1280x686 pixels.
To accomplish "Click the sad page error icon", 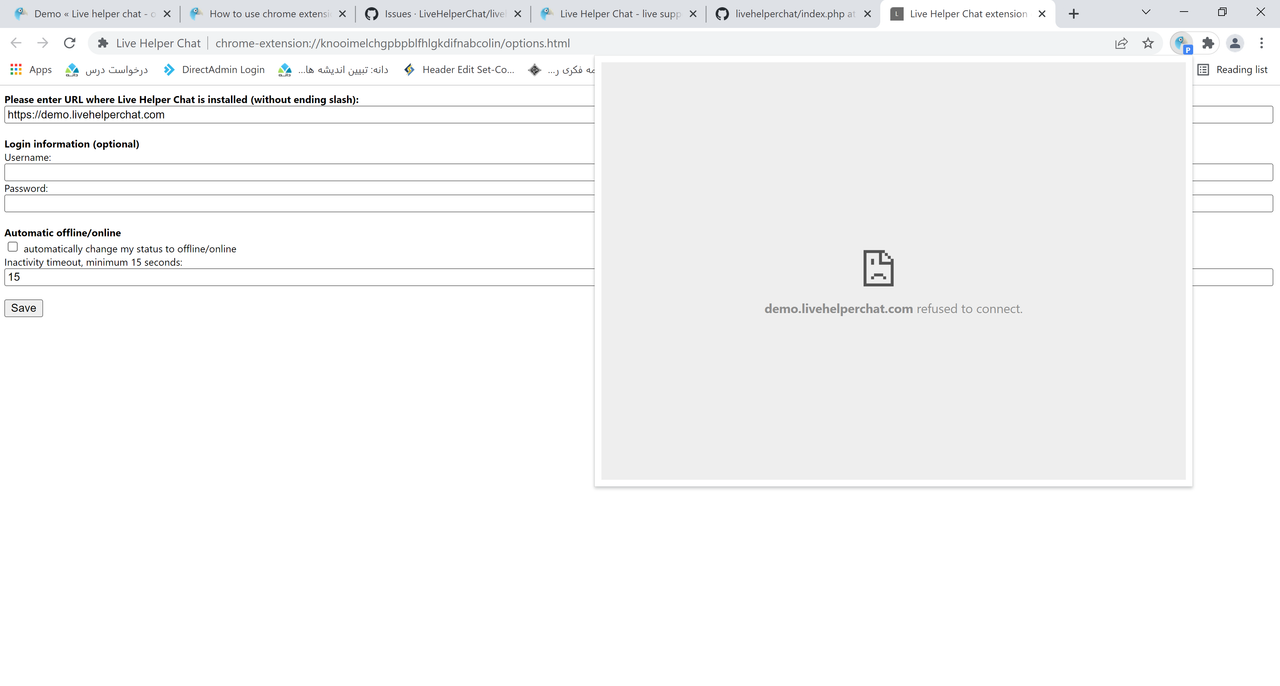I will pos(878,268).
